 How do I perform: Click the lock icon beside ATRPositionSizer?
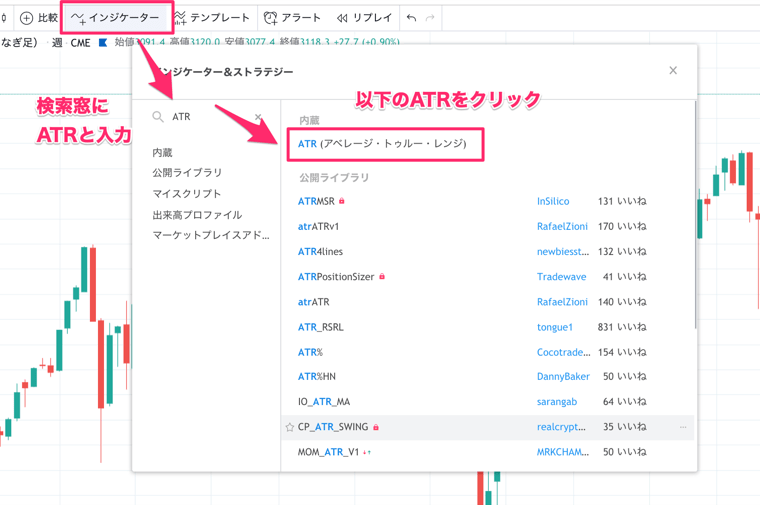[382, 276]
